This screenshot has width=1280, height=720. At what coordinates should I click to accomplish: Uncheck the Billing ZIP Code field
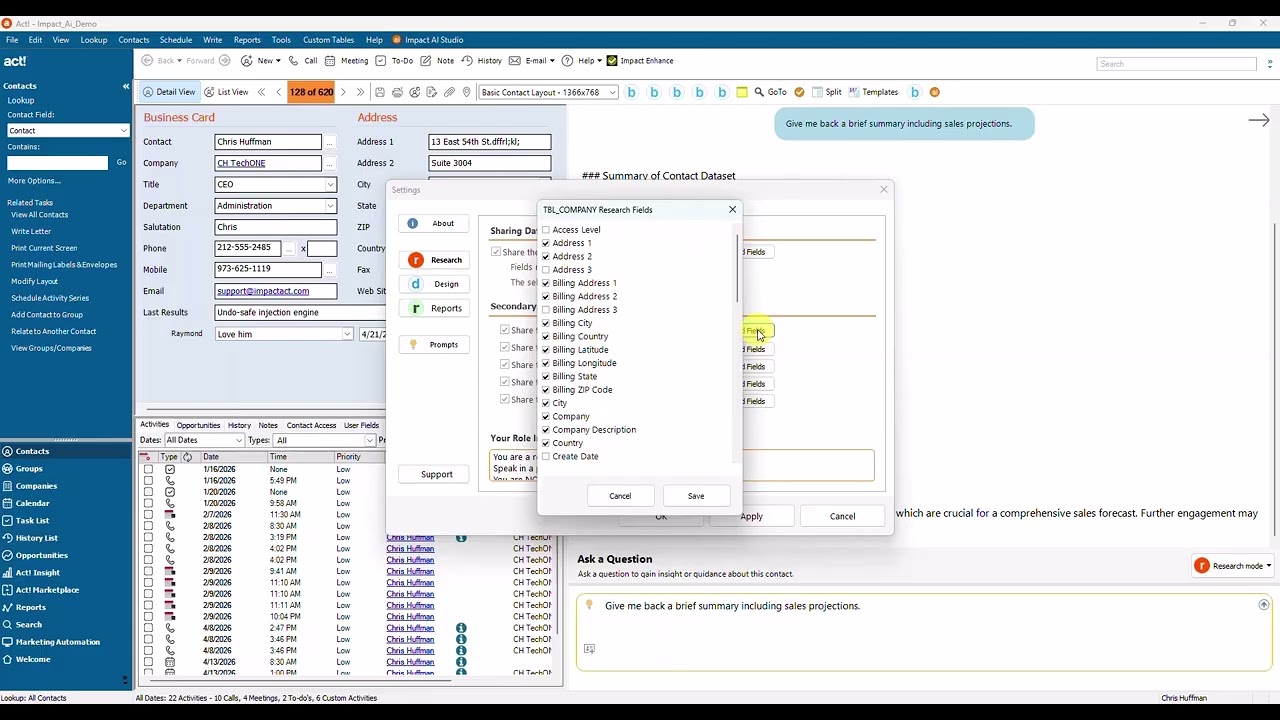[x=546, y=390]
